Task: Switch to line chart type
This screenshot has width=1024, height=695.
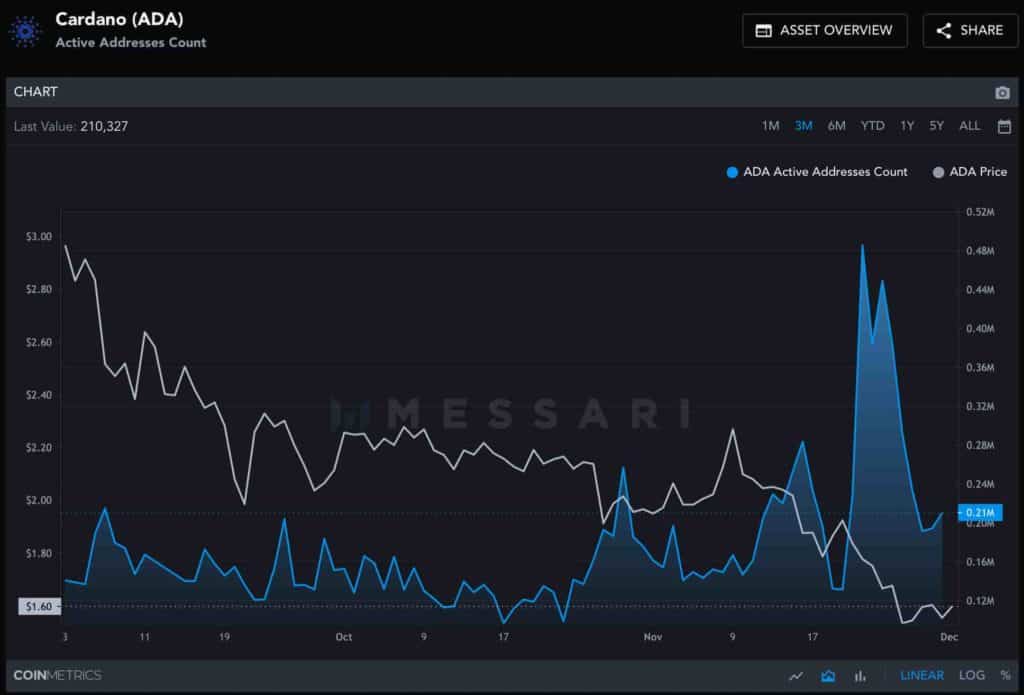Action: pyautogui.click(x=796, y=676)
